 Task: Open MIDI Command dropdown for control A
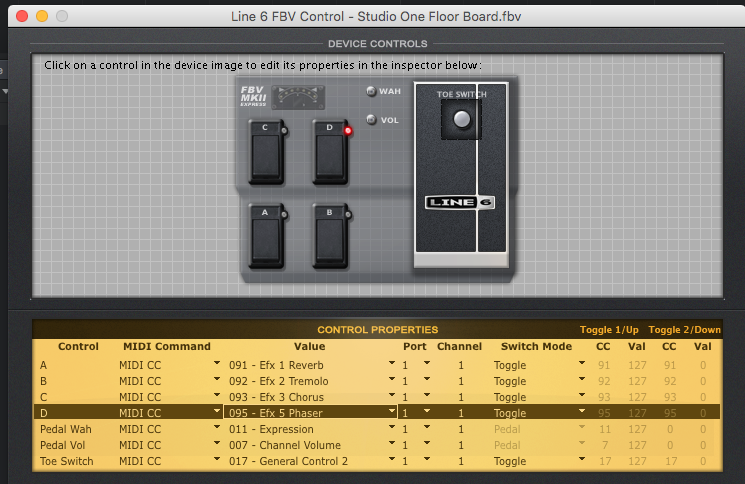click(x=217, y=363)
